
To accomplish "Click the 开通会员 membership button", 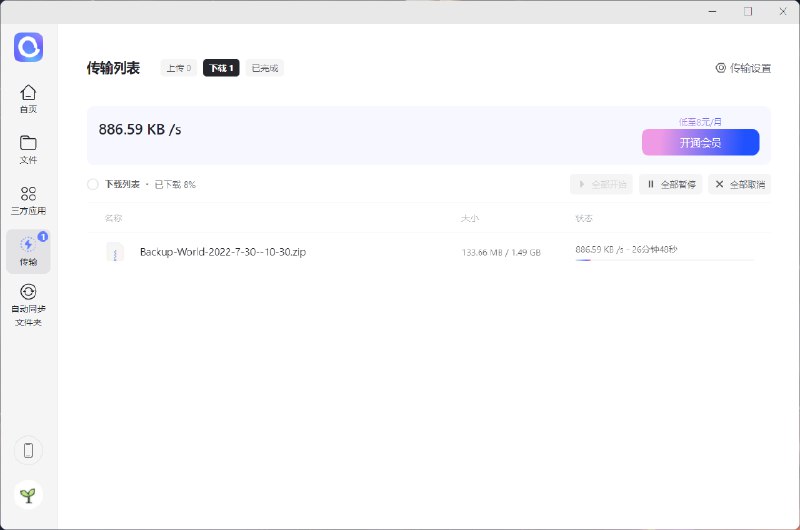I will pos(700,143).
